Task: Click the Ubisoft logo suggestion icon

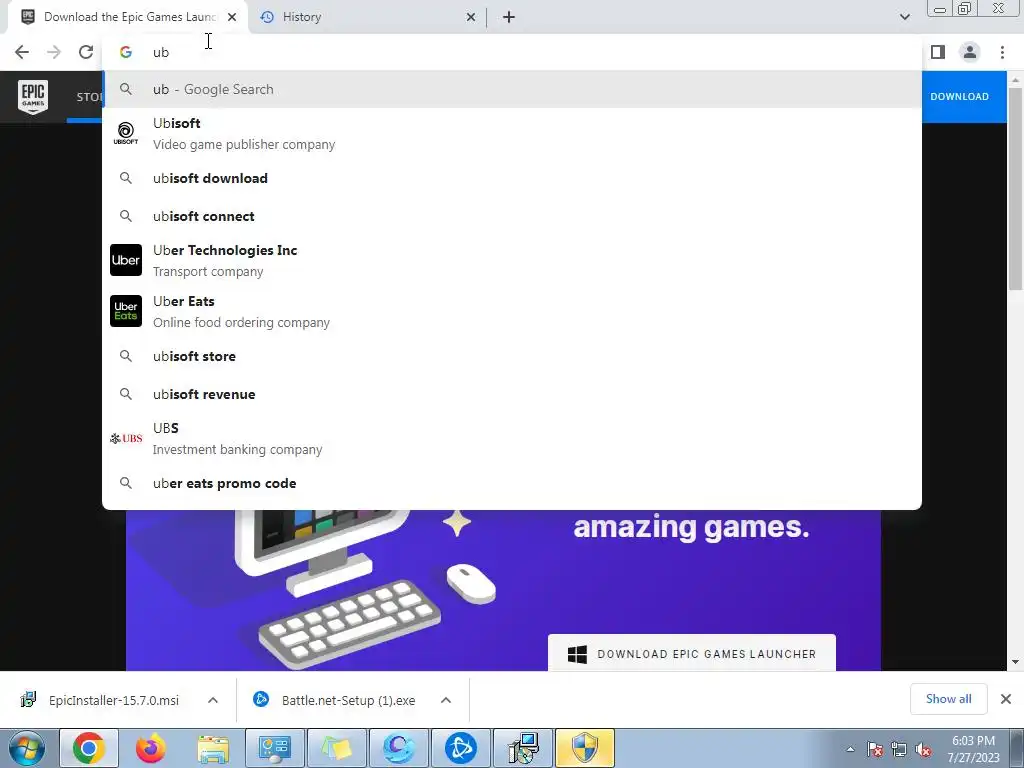Action: [126, 133]
